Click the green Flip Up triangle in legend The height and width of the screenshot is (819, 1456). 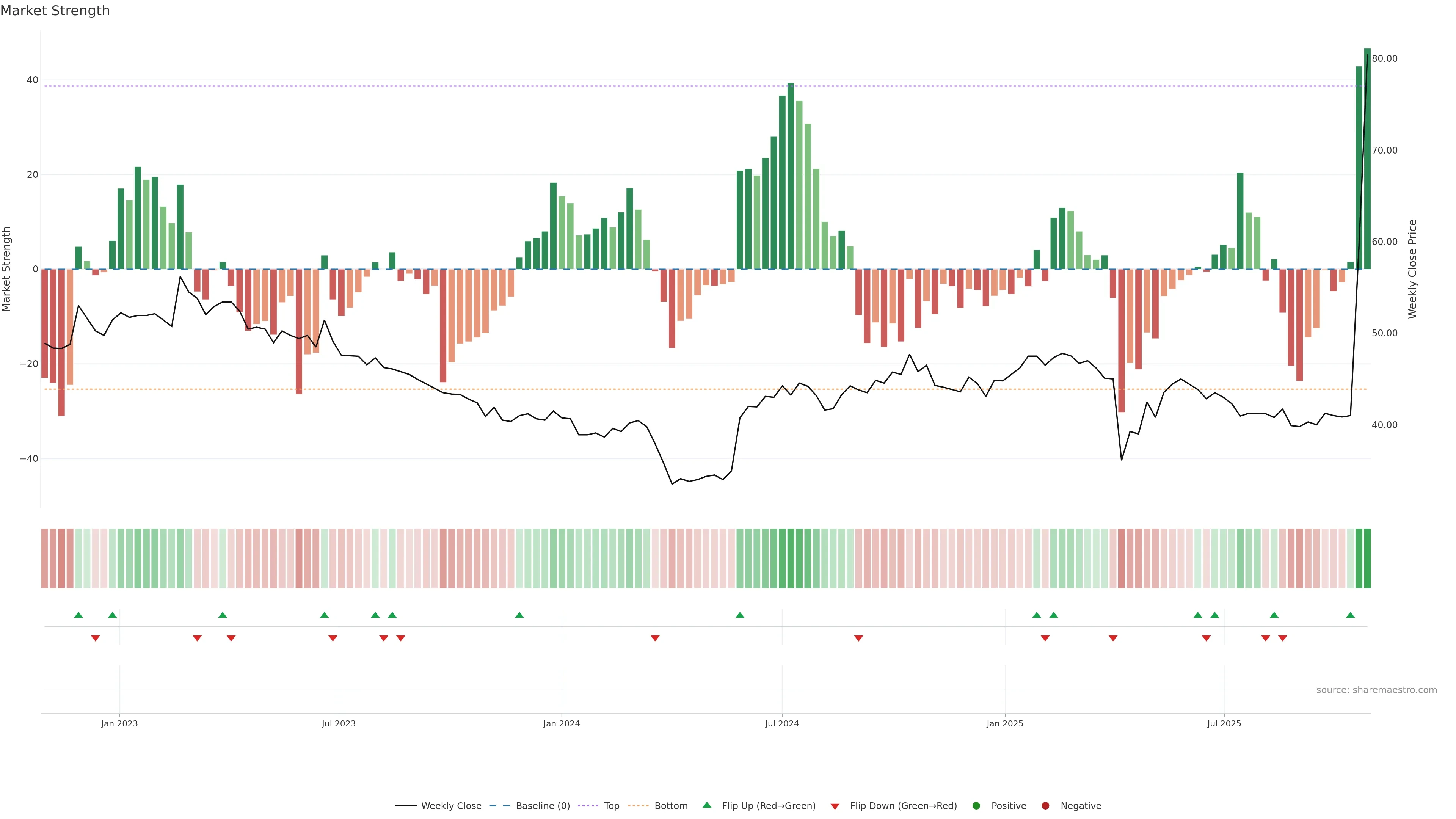(x=706, y=805)
